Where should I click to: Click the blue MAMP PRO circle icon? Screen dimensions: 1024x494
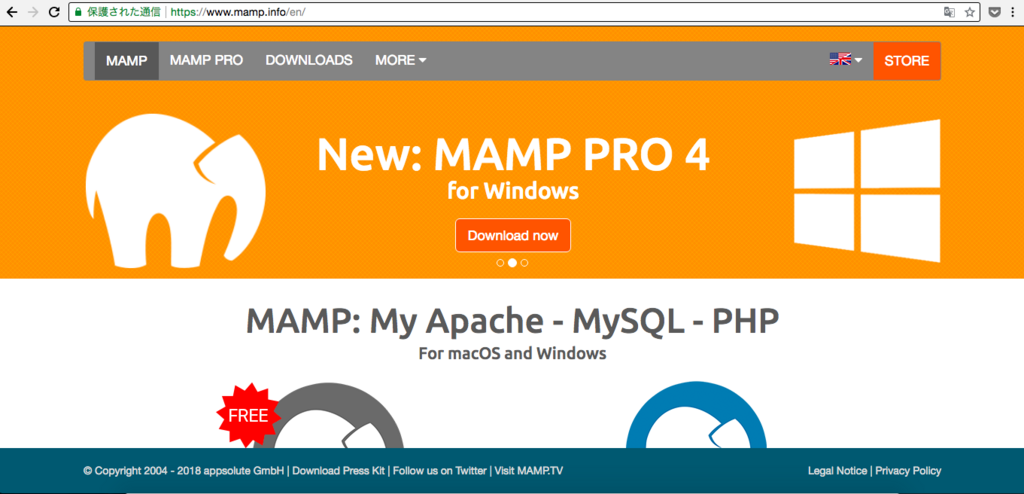pos(696,416)
